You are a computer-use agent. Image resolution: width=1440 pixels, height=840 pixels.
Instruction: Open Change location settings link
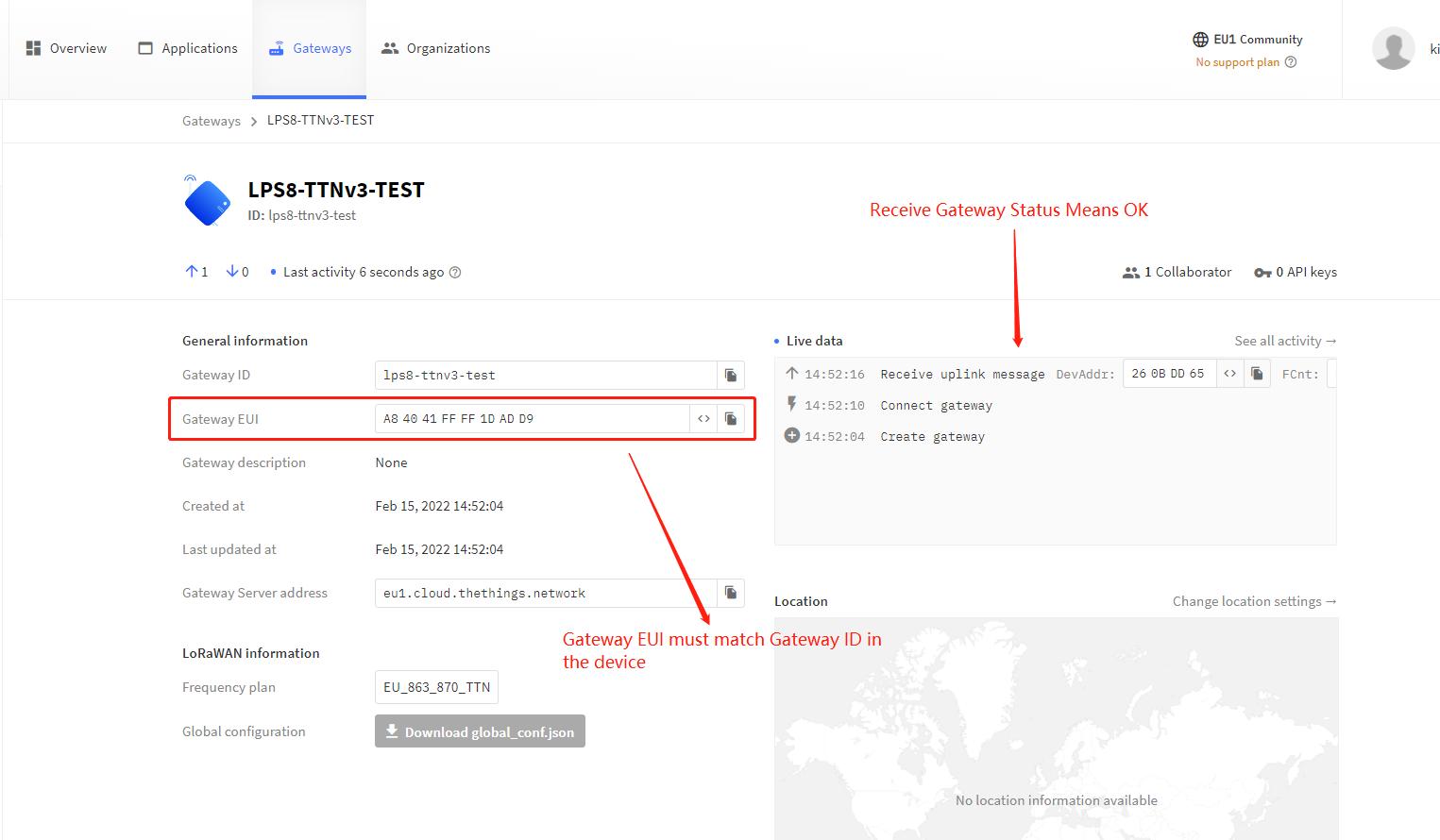(x=1254, y=601)
